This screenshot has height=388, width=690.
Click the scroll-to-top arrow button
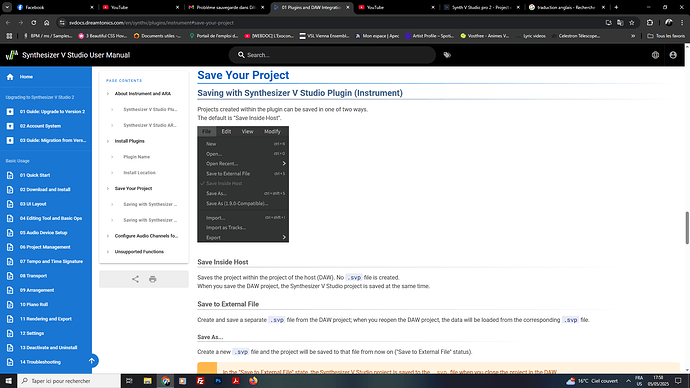(92, 361)
